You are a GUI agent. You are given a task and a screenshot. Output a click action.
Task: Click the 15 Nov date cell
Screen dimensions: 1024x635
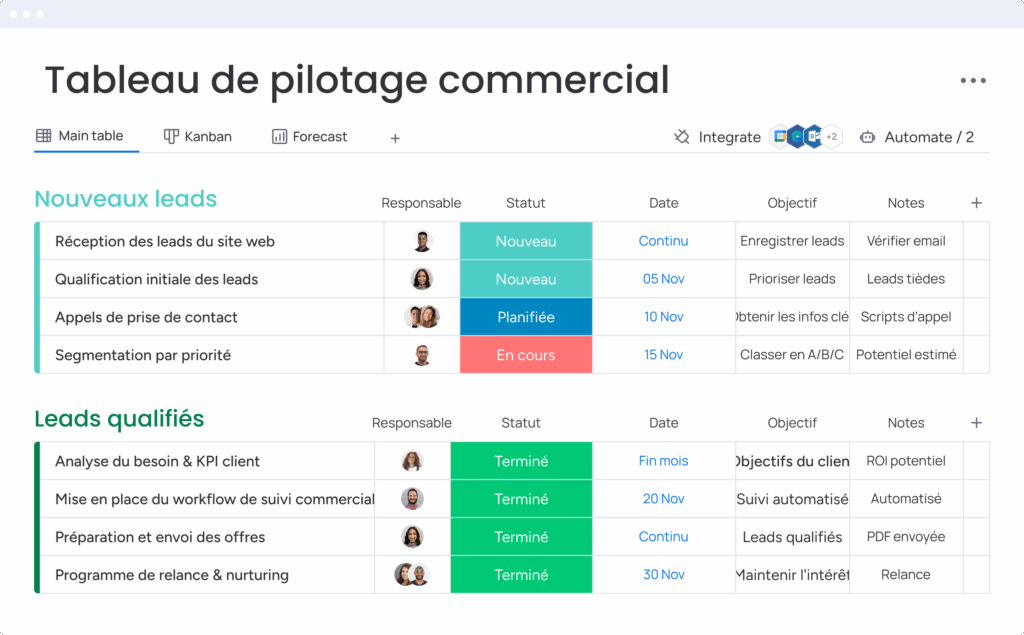664,355
